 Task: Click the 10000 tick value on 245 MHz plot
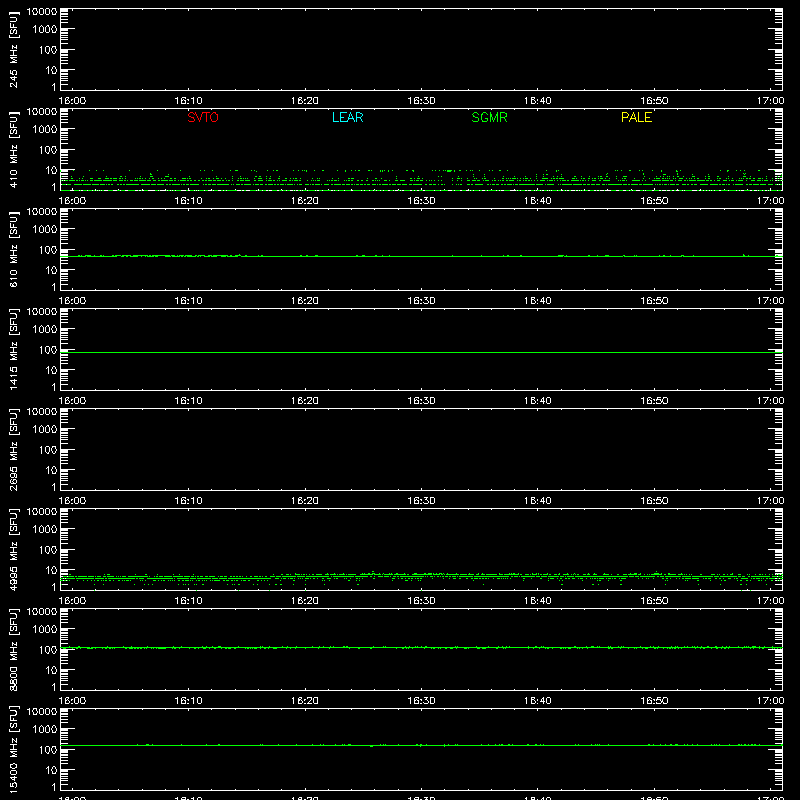click(42, 12)
